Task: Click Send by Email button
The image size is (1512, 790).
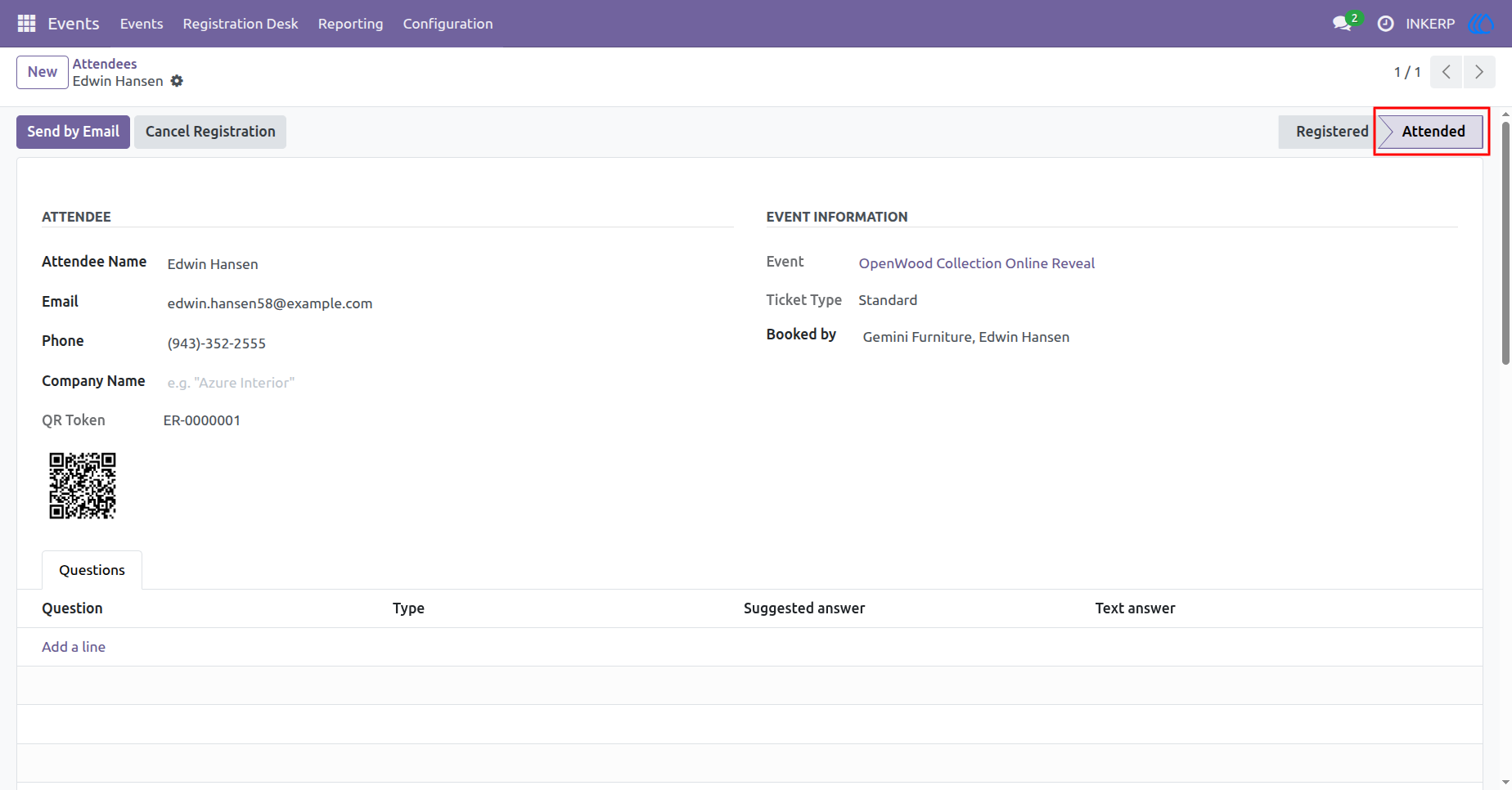Action: tap(73, 132)
